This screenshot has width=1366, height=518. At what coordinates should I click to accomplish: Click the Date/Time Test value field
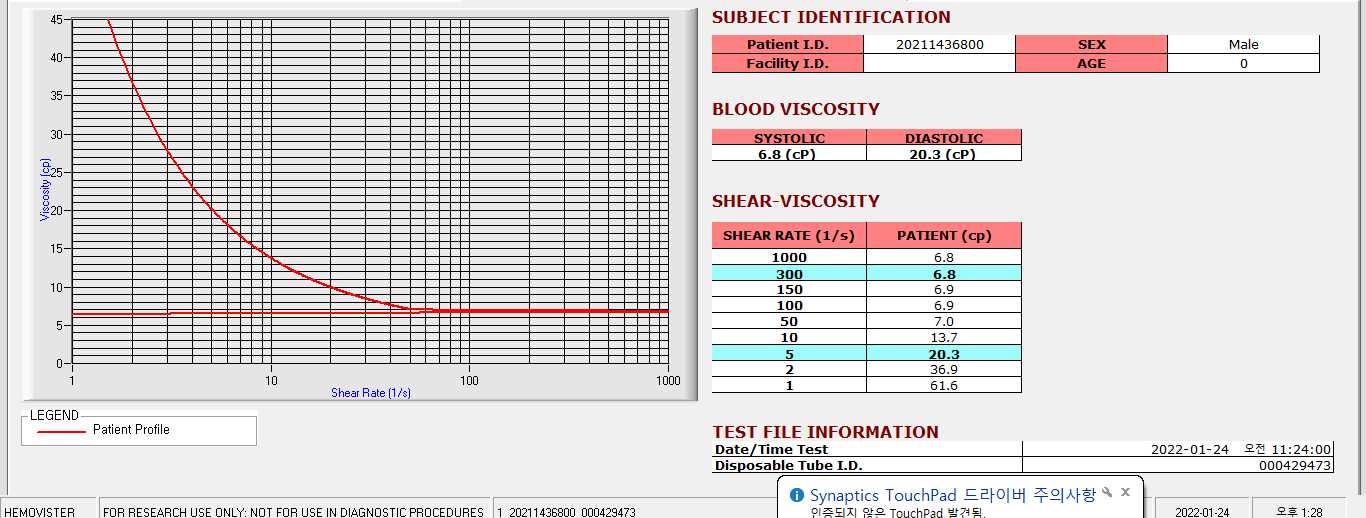click(1178, 450)
